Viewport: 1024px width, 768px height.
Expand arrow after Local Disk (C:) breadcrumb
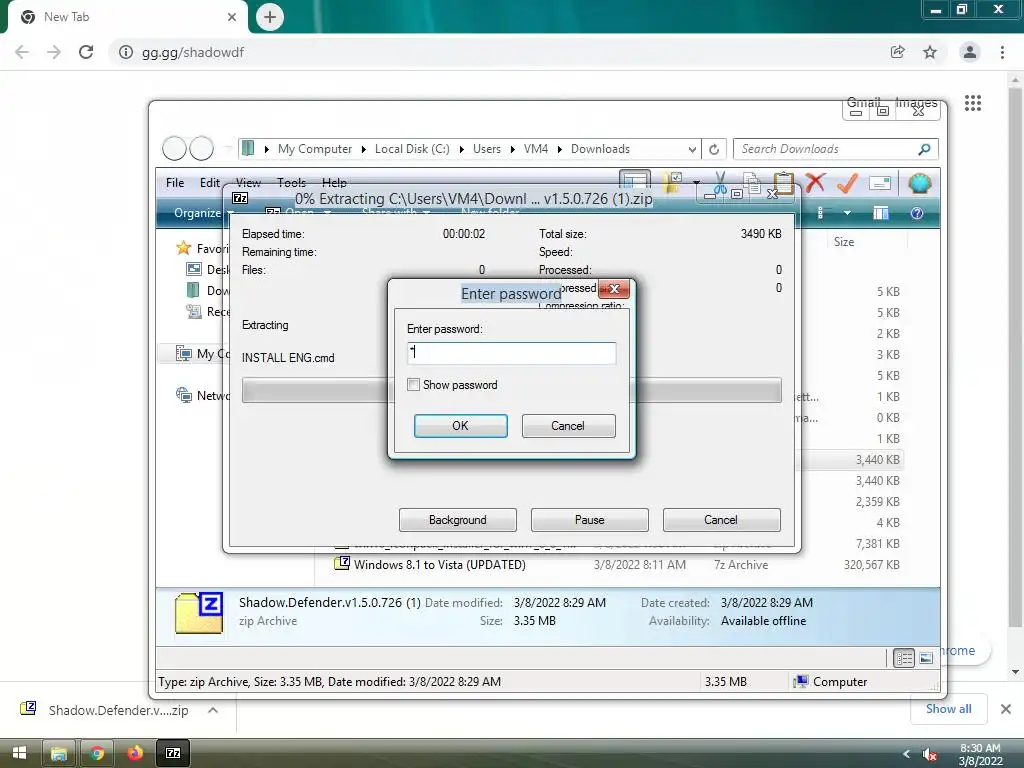coord(462,150)
